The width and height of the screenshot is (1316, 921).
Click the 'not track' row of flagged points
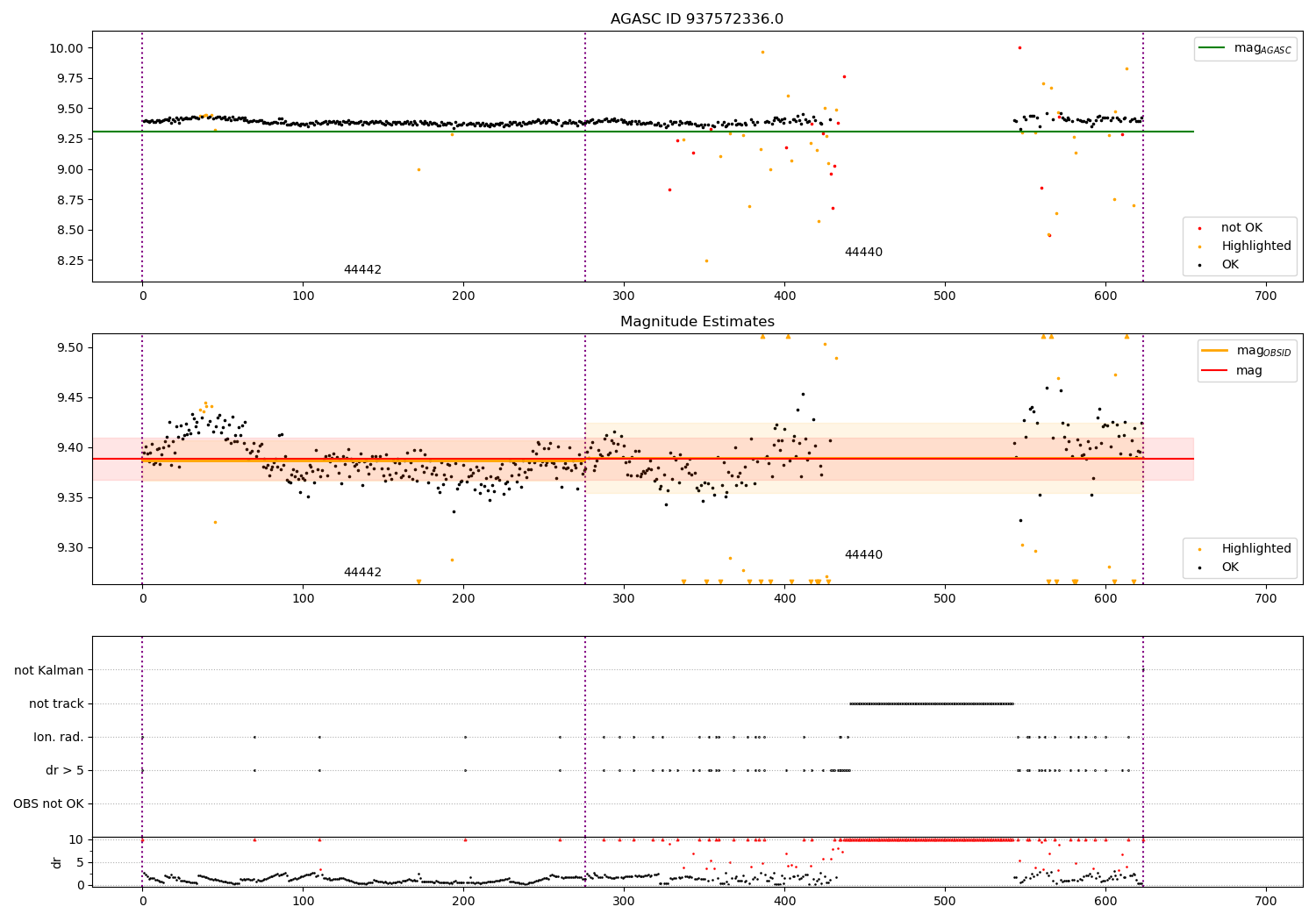coord(932,703)
